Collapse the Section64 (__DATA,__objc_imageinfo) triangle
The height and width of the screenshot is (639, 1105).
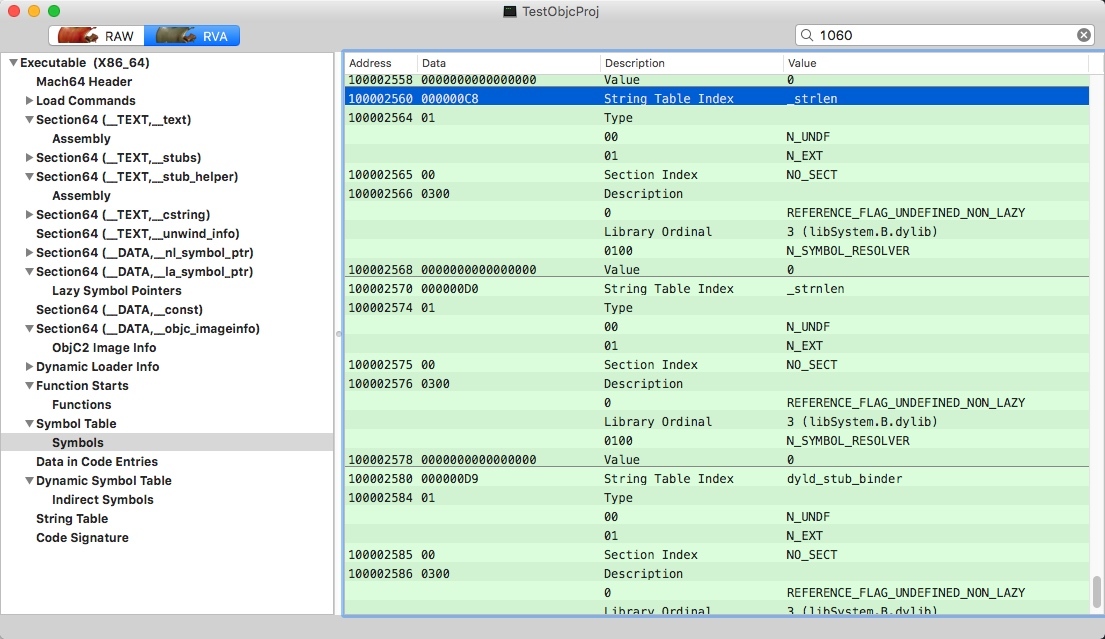[29, 329]
